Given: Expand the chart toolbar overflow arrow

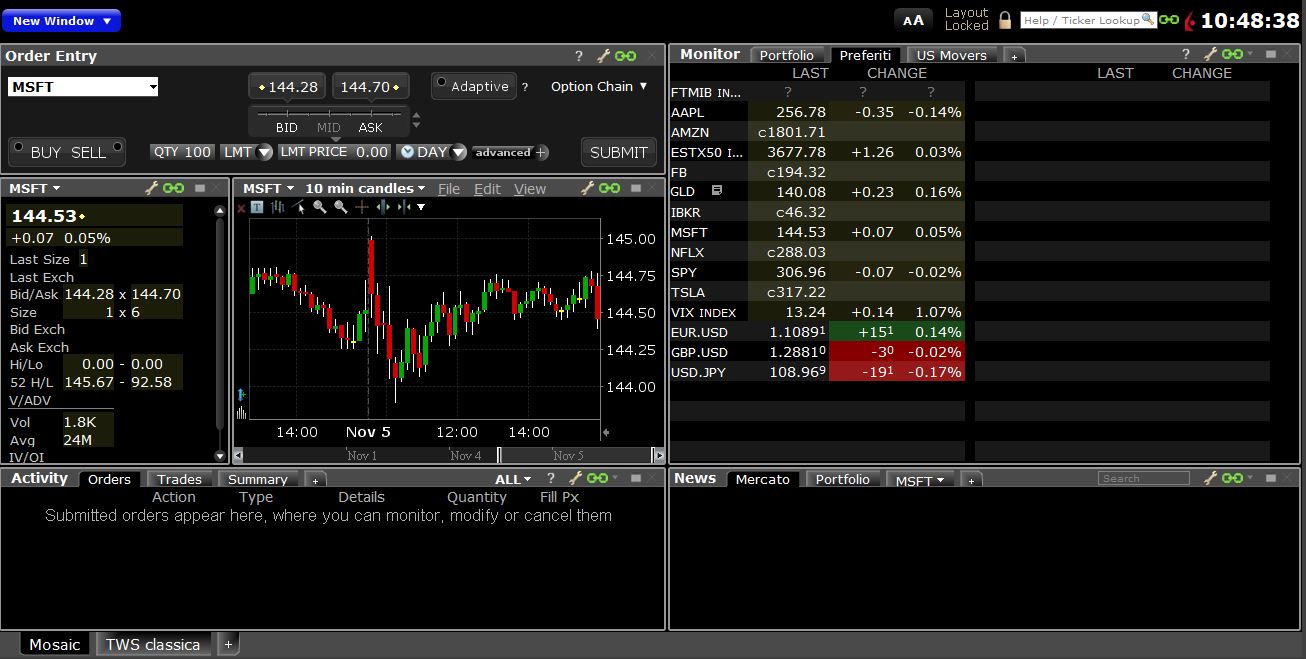Looking at the screenshot, I should pos(421,208).
